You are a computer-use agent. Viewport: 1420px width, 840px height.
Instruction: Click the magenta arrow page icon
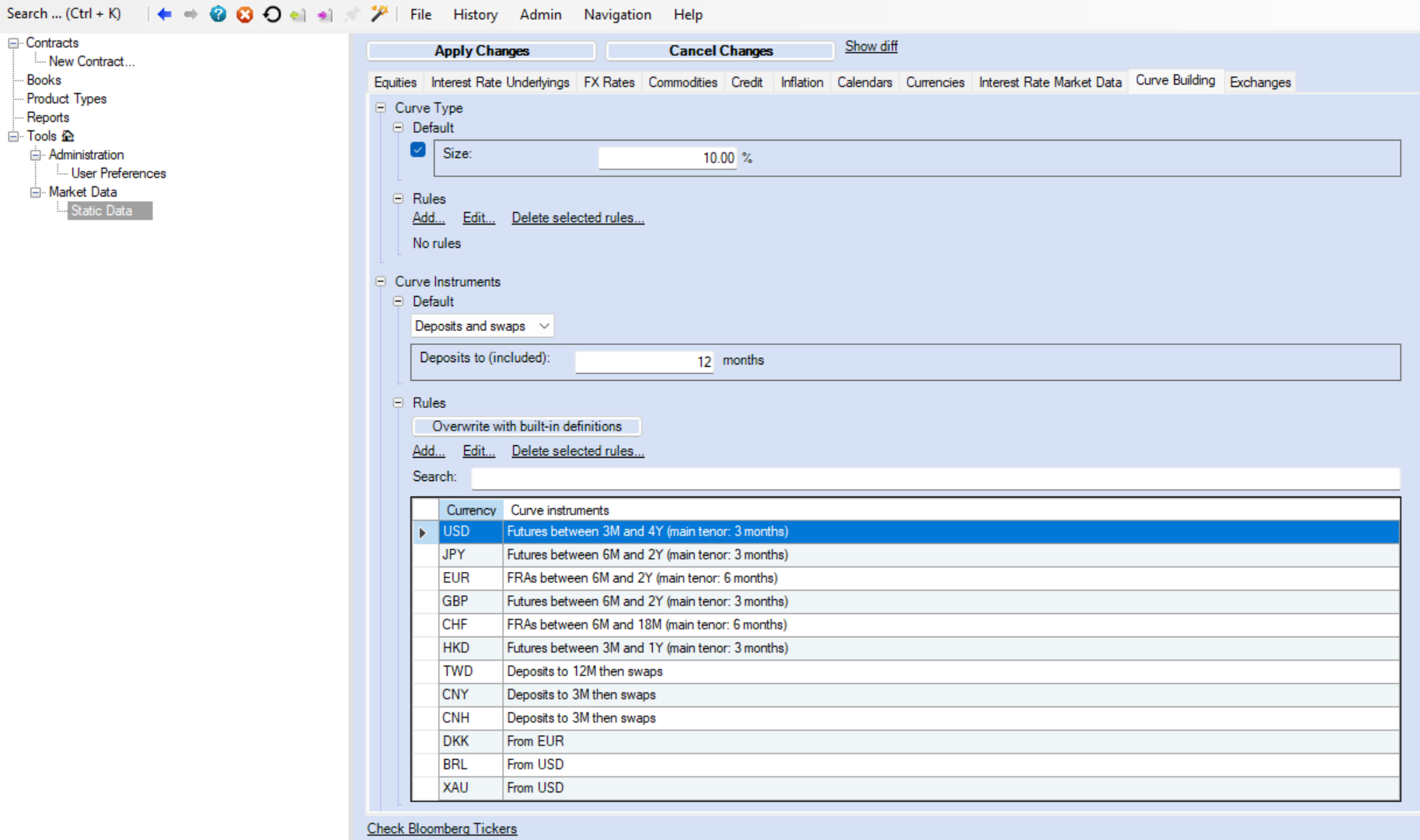click(x=325, y=14)
